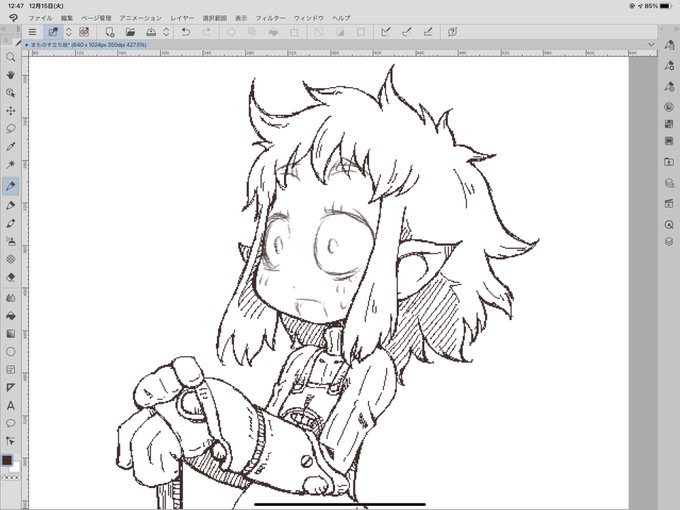
Task: Select the Hand move-view tool
Action: (10, 75)
